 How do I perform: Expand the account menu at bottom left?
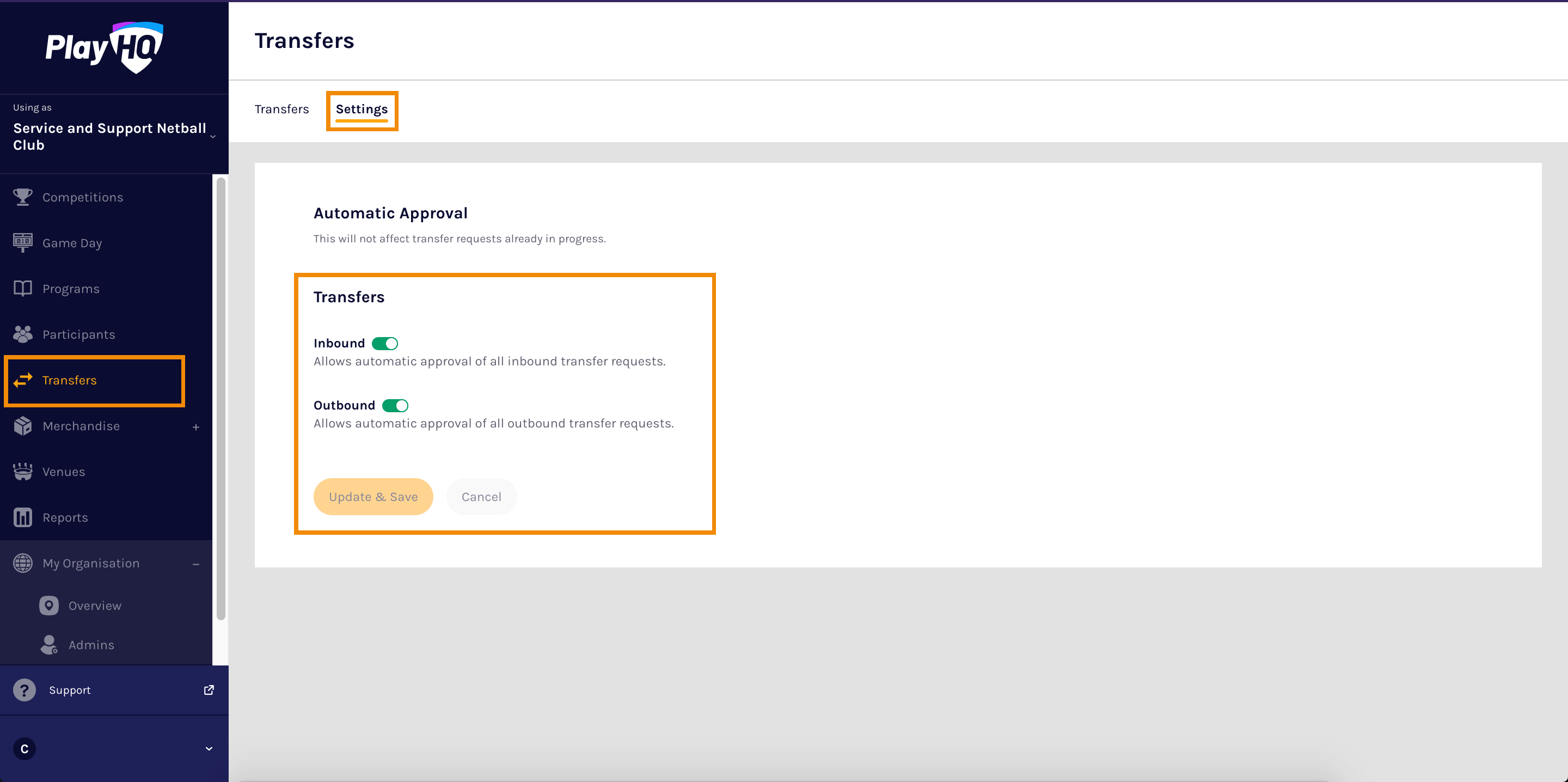click(x=209, y=748)
